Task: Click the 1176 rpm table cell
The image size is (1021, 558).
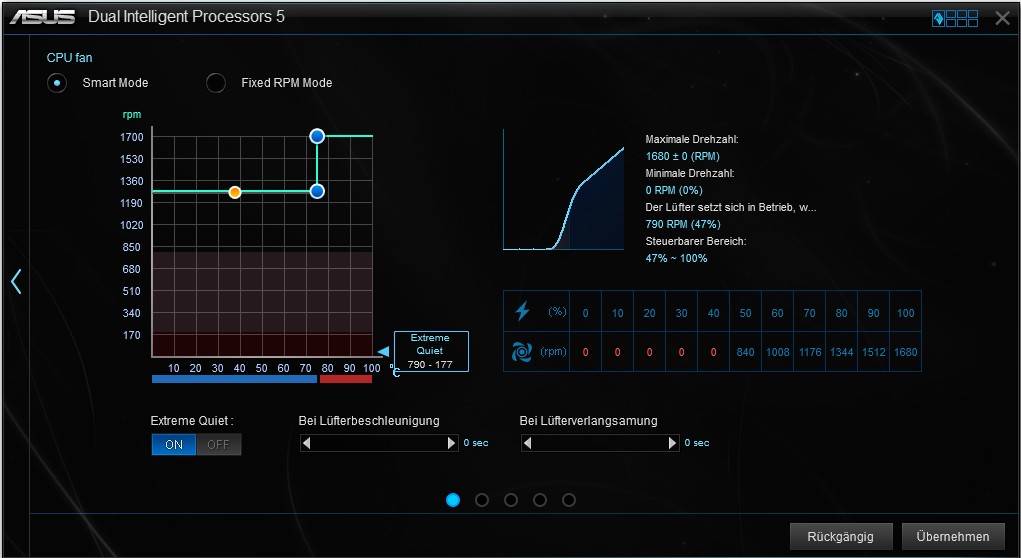Action: click(x=809, y=352)
